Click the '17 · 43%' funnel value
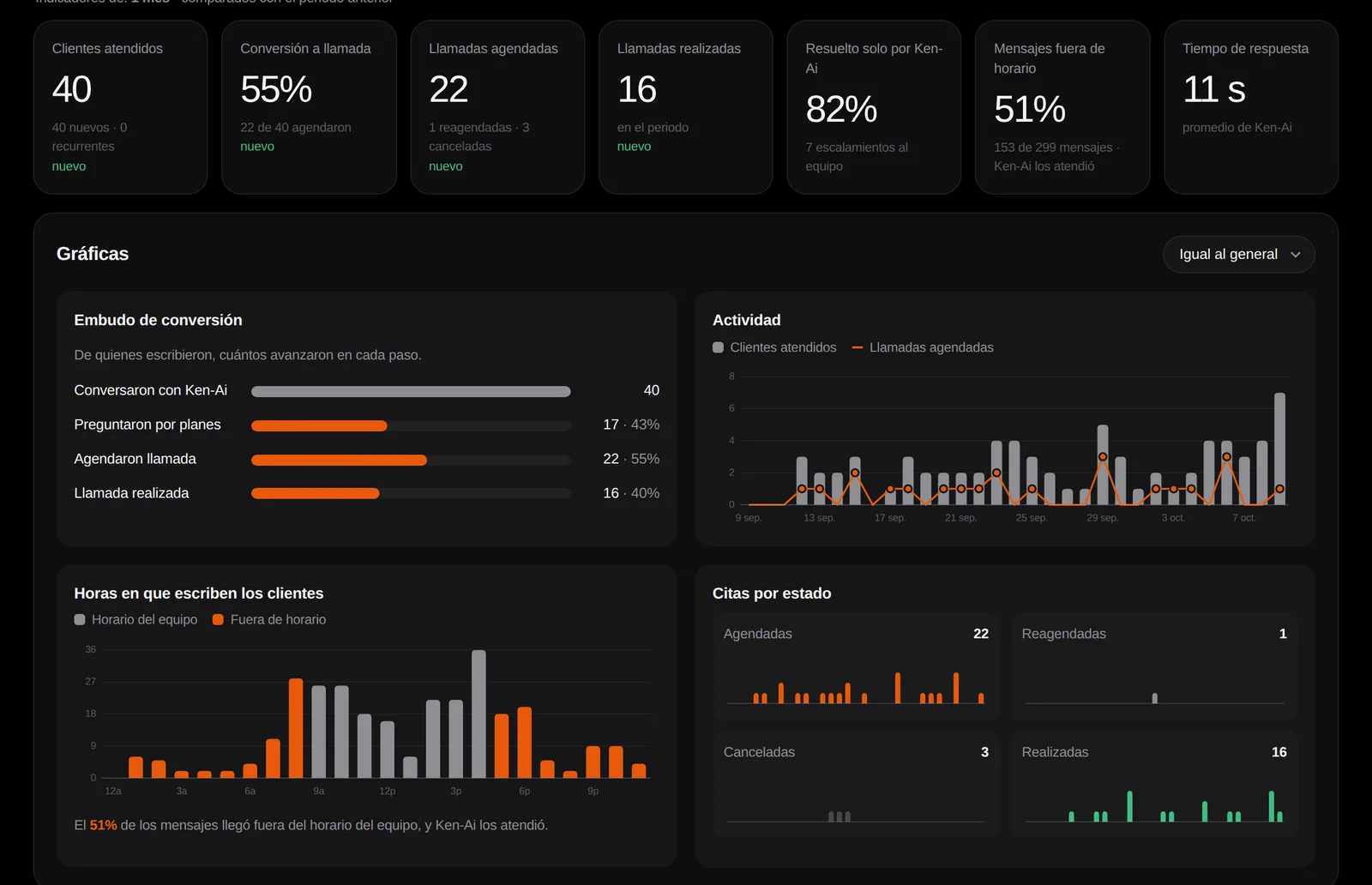This screenshot has height=885, width=1372. coord(631,424)
